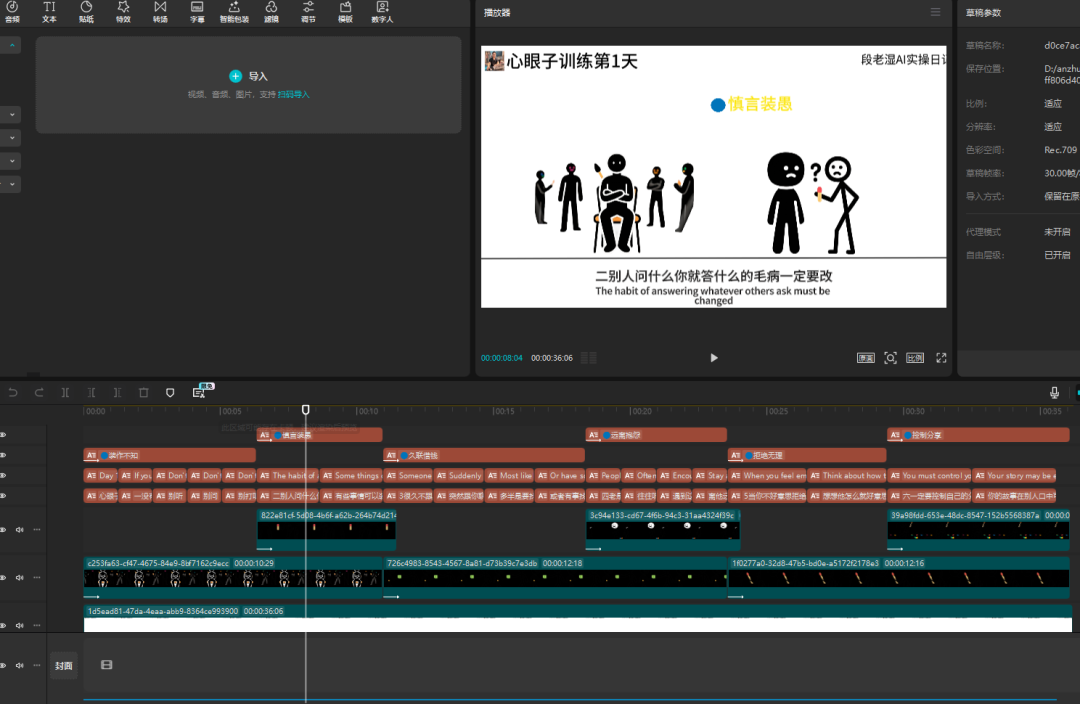Click the 封面 cover button
This screenshot has width=1080, height=704.
pyautogui.click(x=64, y=666)
